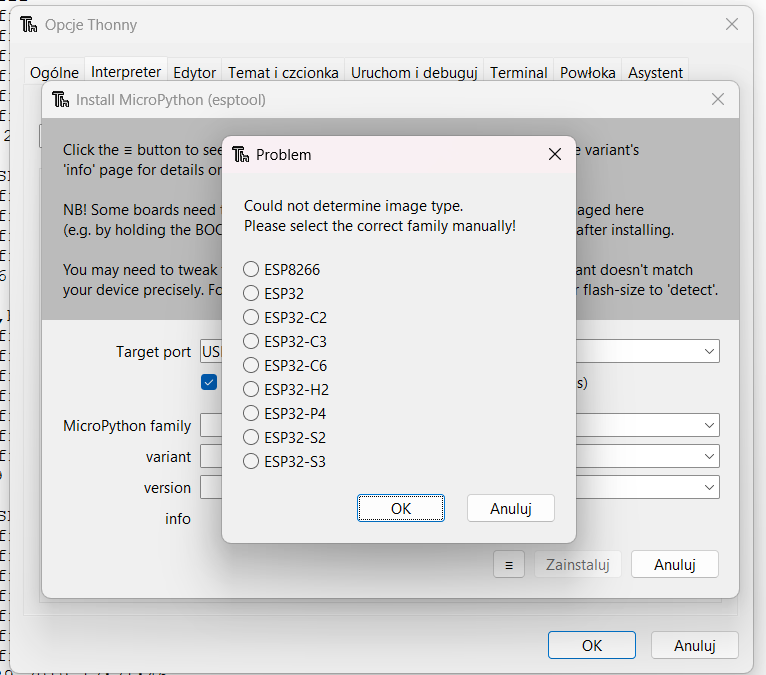Image resolution: width=766 pixels, height=675 pixels.
Task: Close the Install MicroPython window
Action: coord(718,100)
